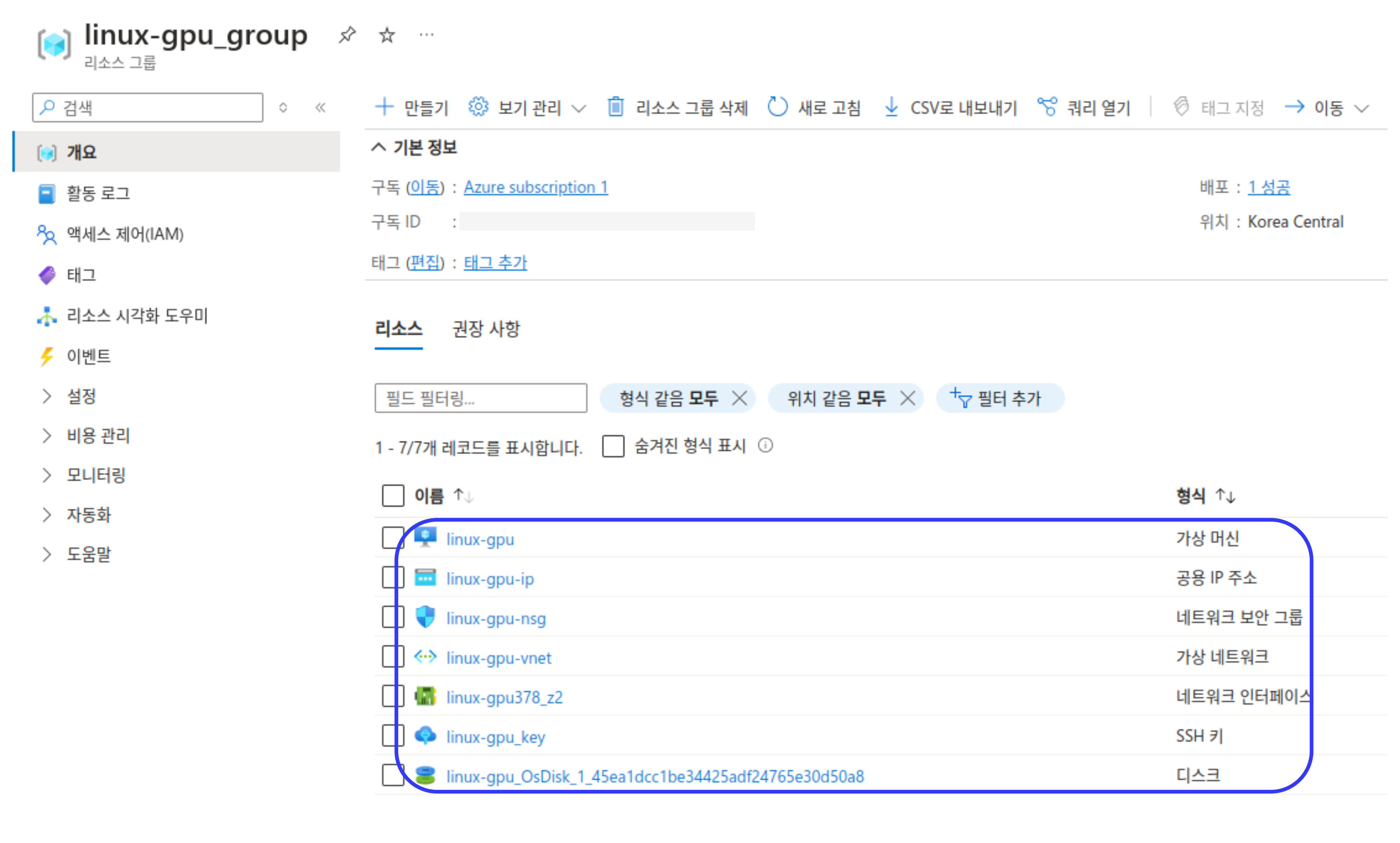Check the linux-gpu378_z2 row checkbox
1400x843 pixels.
(393, 696)
